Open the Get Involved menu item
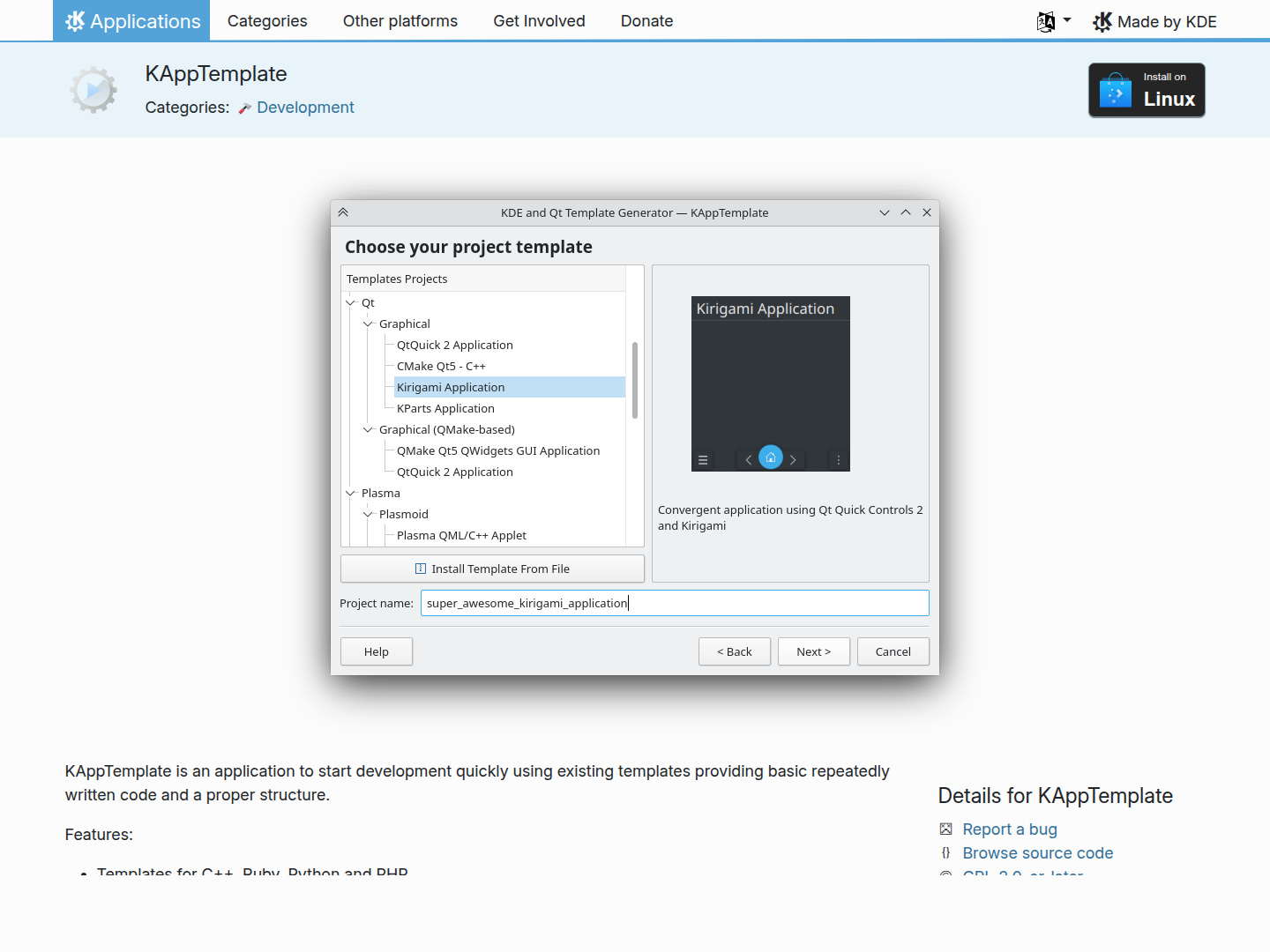1270x952 pixels. (x=539, y=21)
